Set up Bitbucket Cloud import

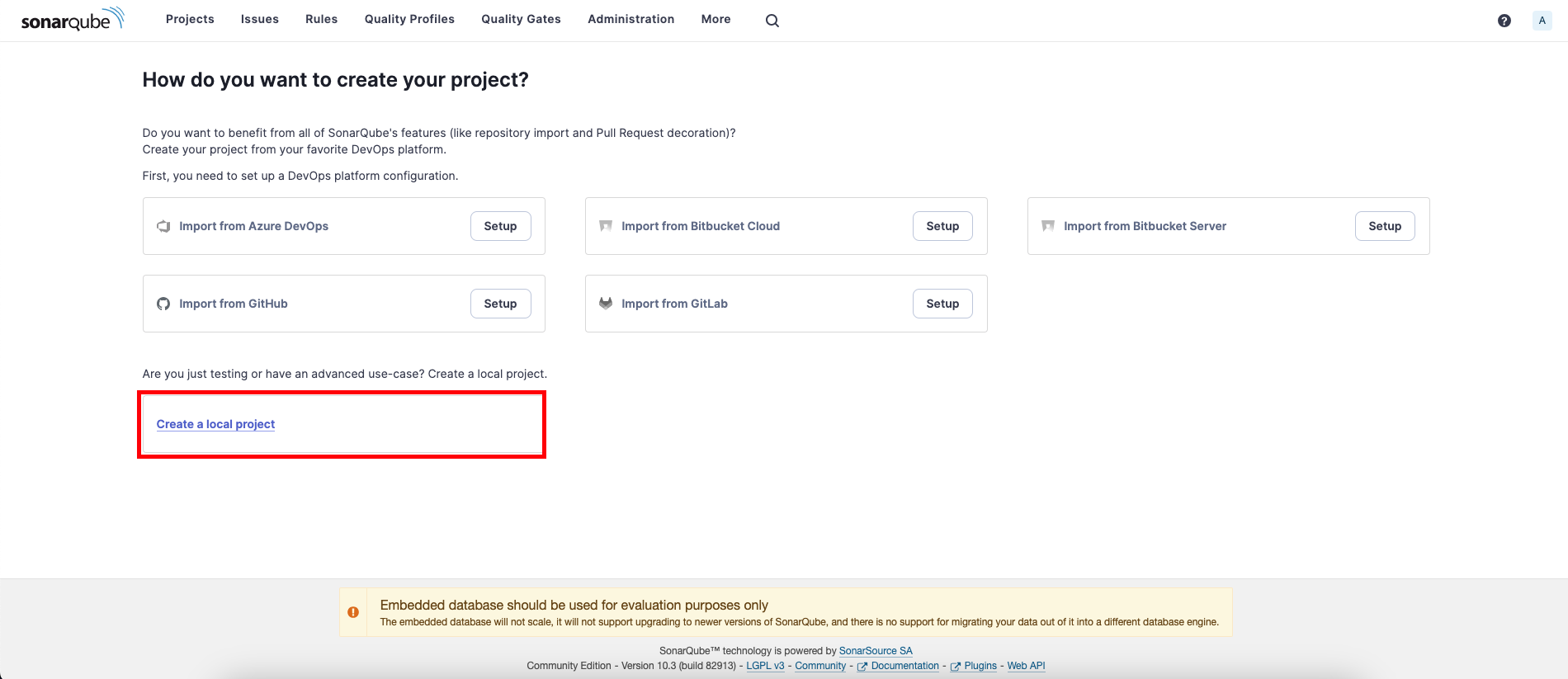943,226
